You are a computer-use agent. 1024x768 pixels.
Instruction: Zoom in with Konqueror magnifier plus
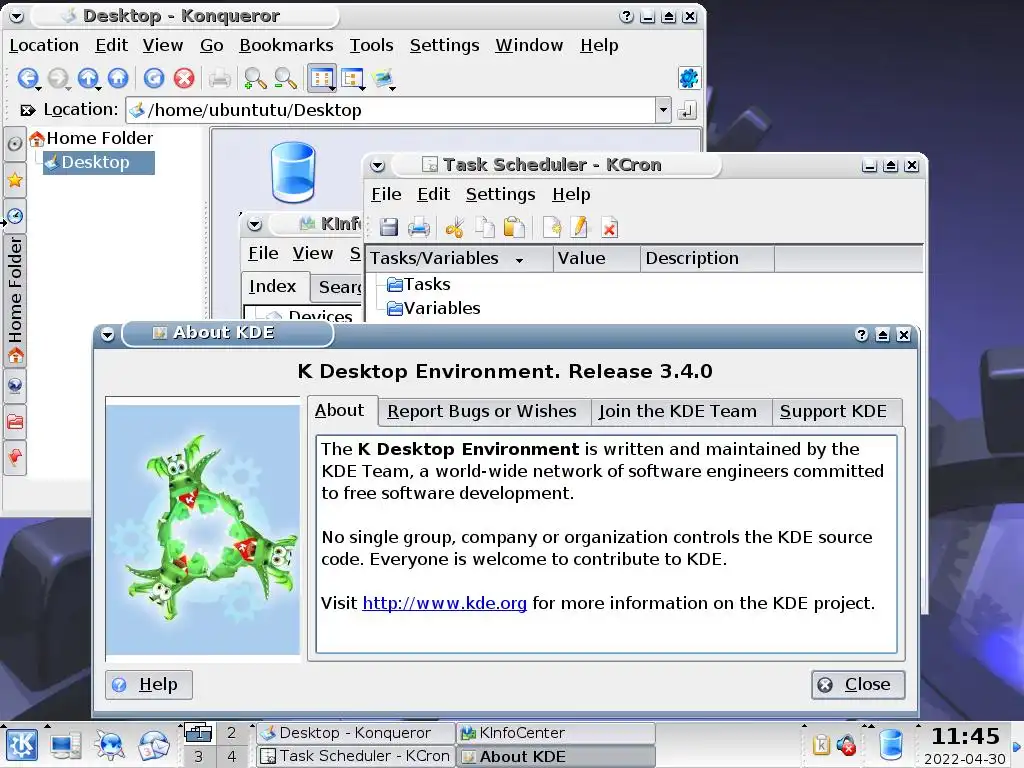(255, 78)
